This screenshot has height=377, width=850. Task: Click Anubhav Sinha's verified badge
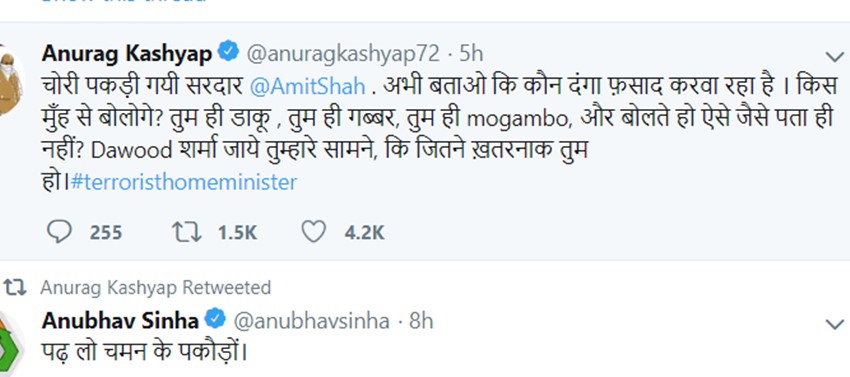click(x=215, y=321)
